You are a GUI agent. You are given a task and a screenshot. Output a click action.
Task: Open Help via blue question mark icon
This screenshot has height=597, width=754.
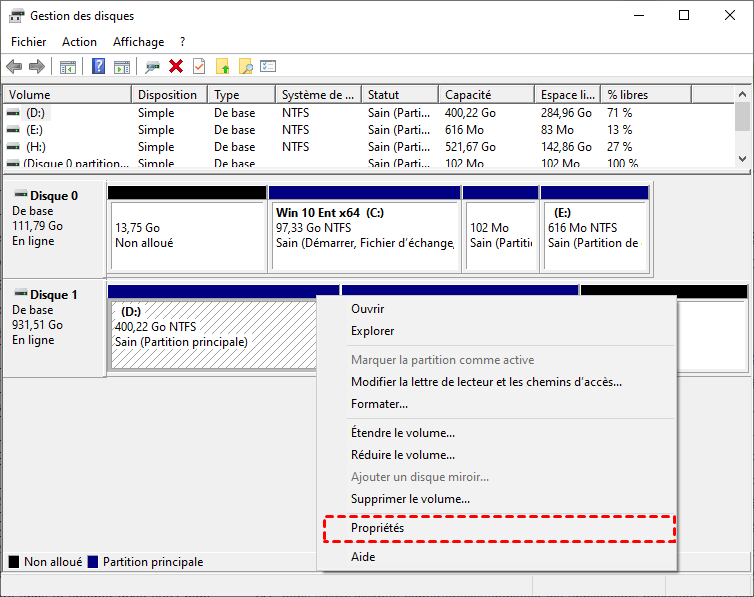pos(98,67)
